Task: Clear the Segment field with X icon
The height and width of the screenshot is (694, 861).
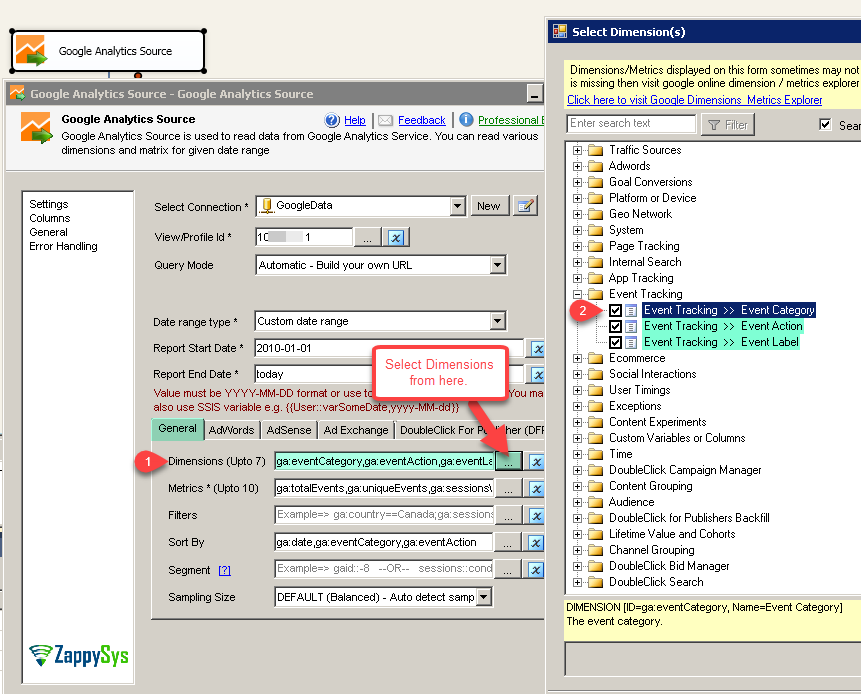Action: [536, 569]
